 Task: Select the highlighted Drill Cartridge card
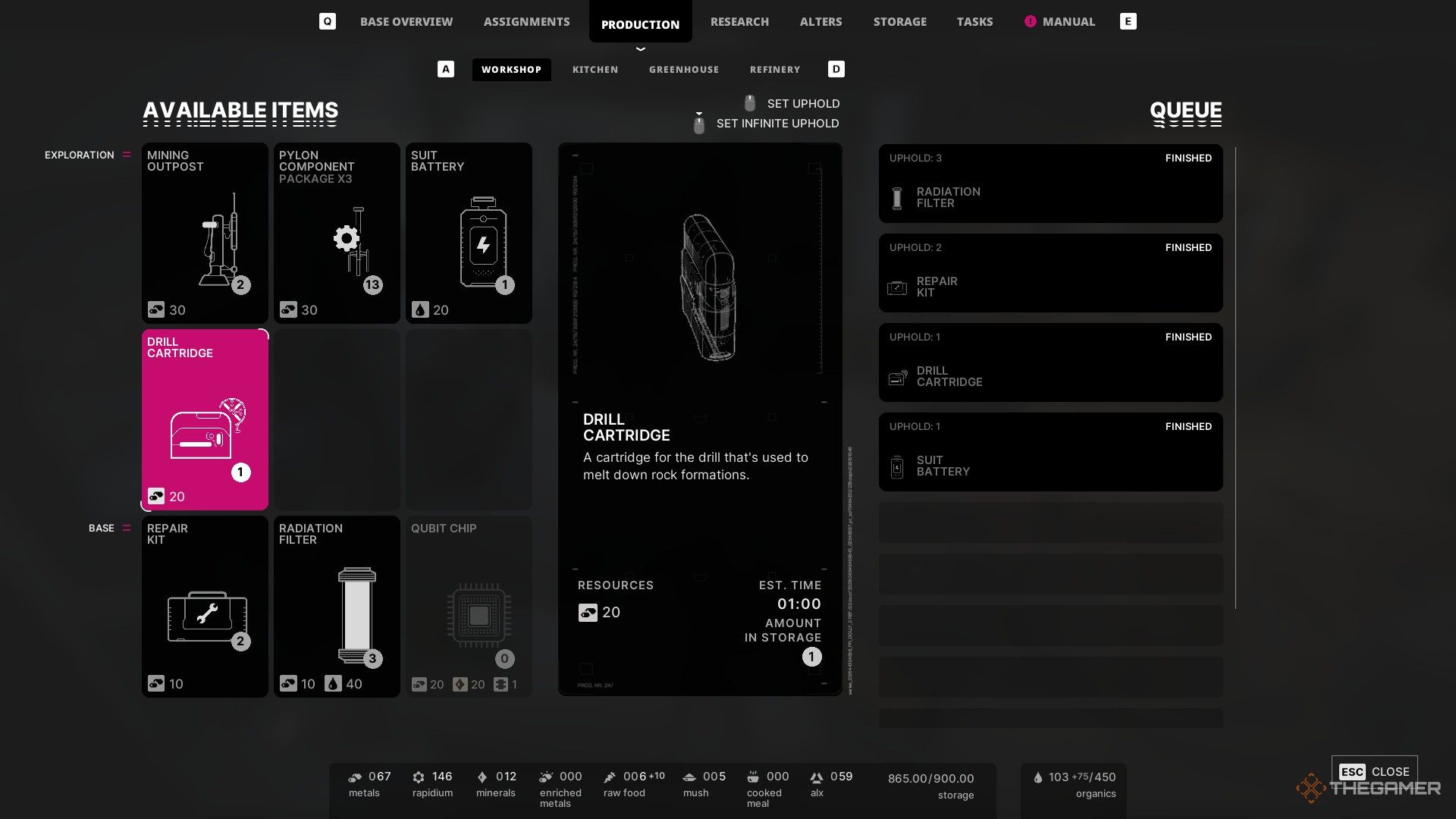[x=205, y=419]
